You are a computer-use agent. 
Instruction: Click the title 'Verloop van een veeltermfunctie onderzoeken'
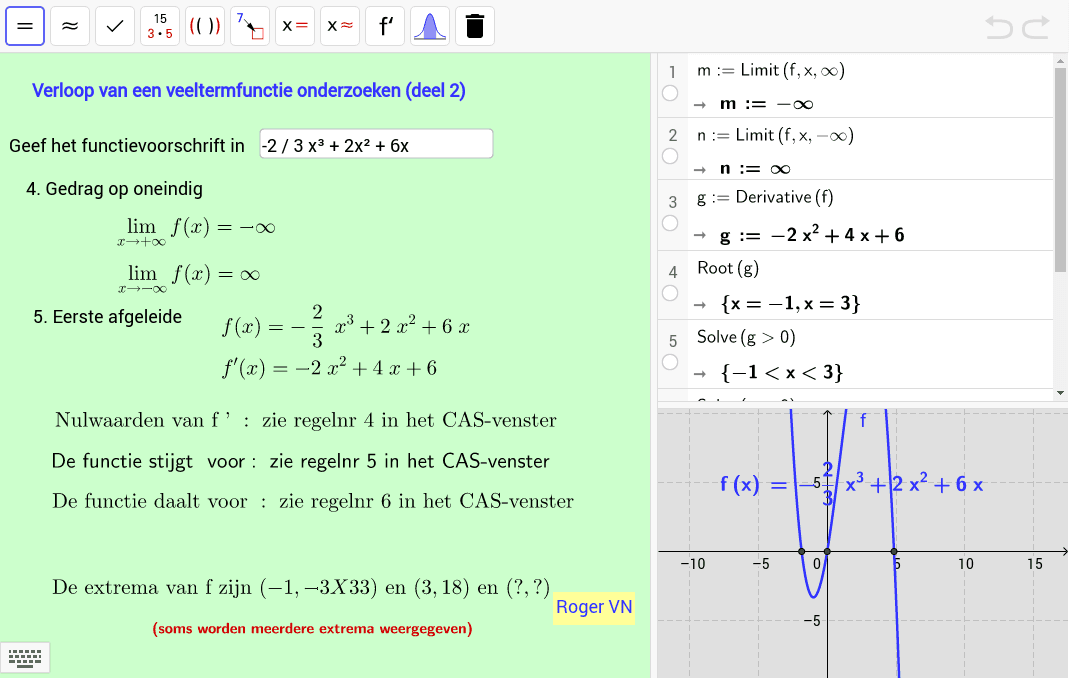tap(248, 91)
